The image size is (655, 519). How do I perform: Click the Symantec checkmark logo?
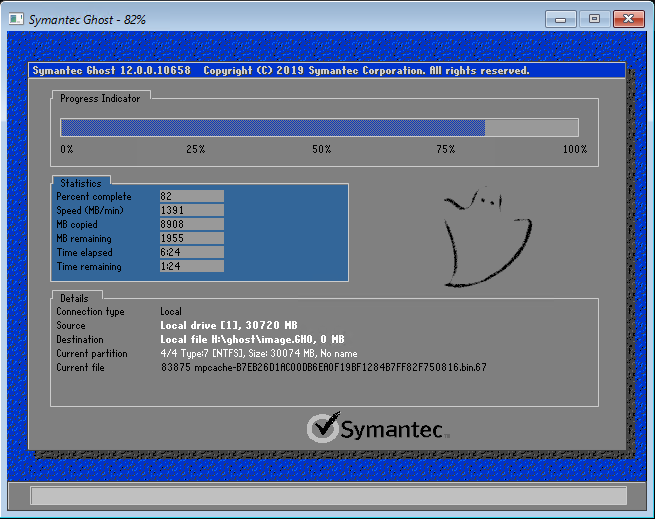(323, 427)
